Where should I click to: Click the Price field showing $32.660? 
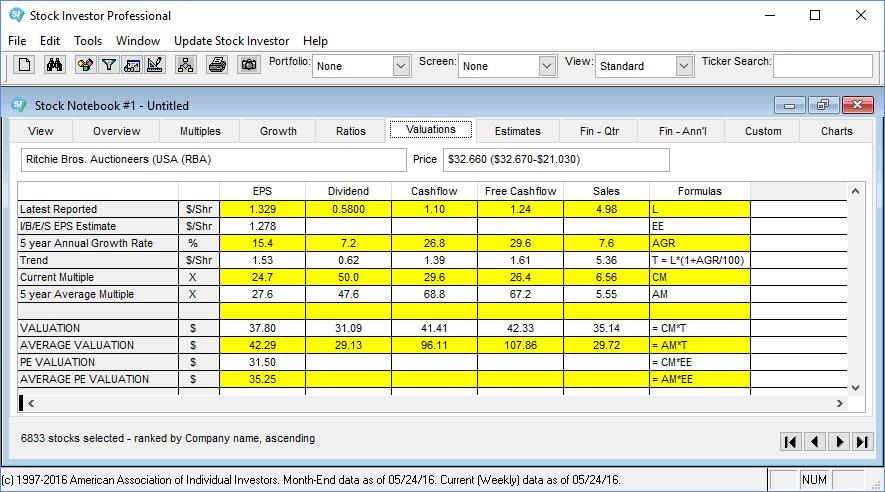[x=556, y=160]
